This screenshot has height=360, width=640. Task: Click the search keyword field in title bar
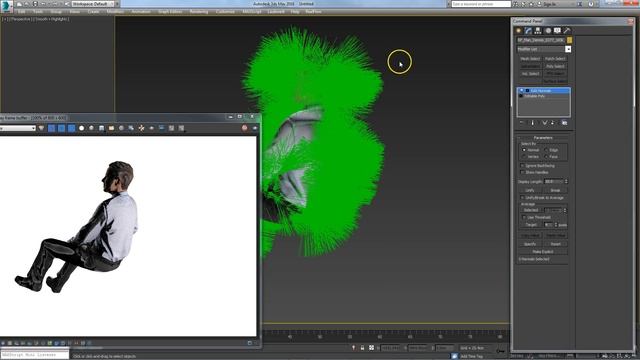point(481,4)
